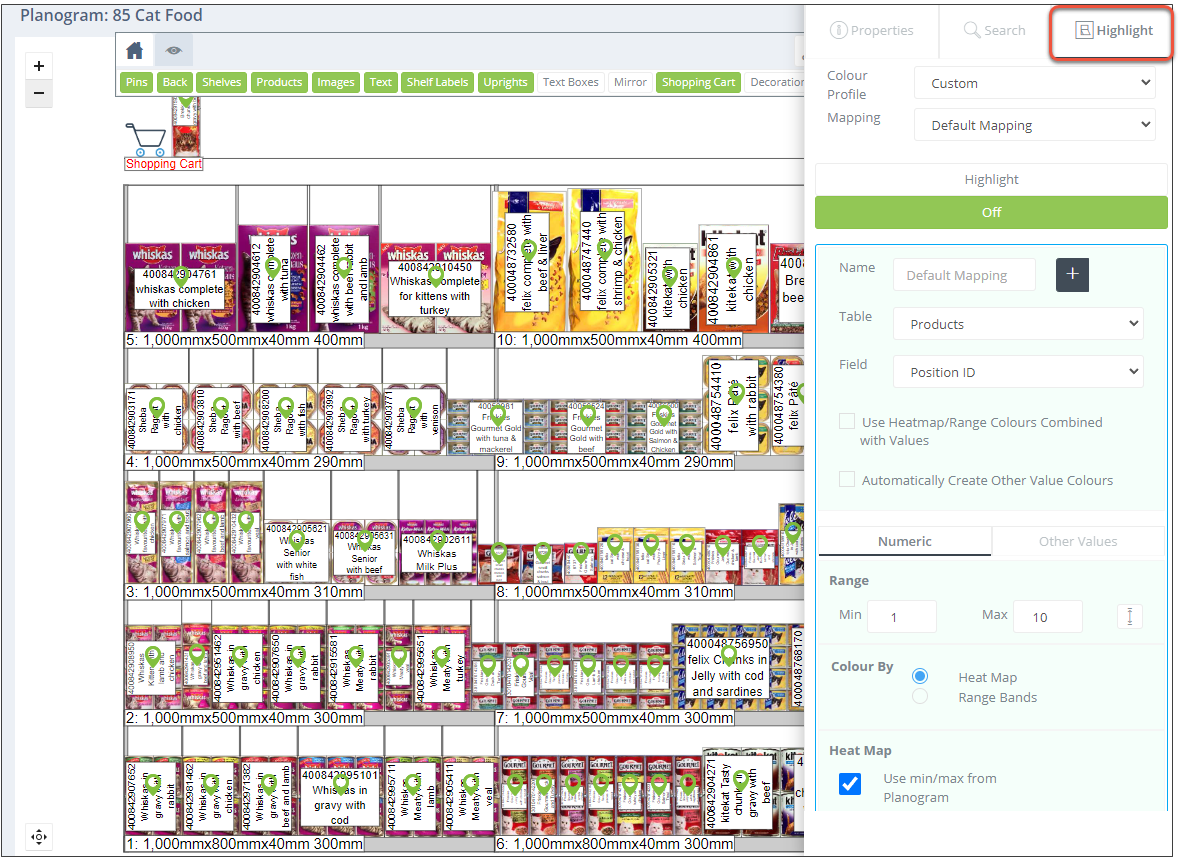Open the Field dropdown showing Position ID
The height and width of the screenshot is (858, 1181).
point(1018,372)
